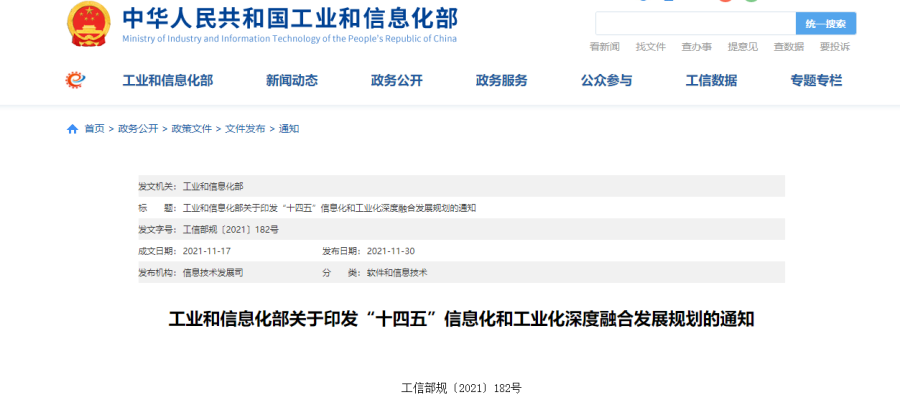The image size is (900, 405).
Task: Click 发布日期 value 2021-11-30
Action: 391,251
